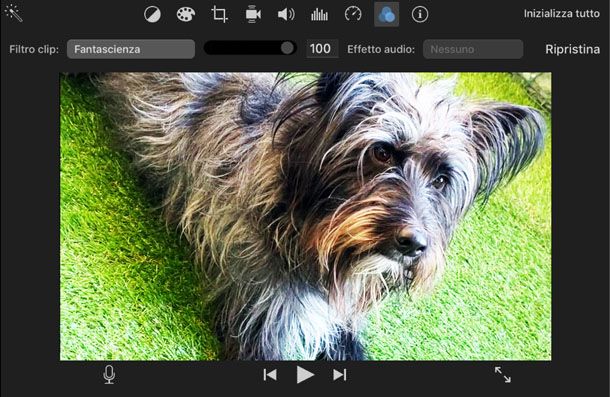610x397 pixels.
Task: Play the video preview
Action: [305, 375]
